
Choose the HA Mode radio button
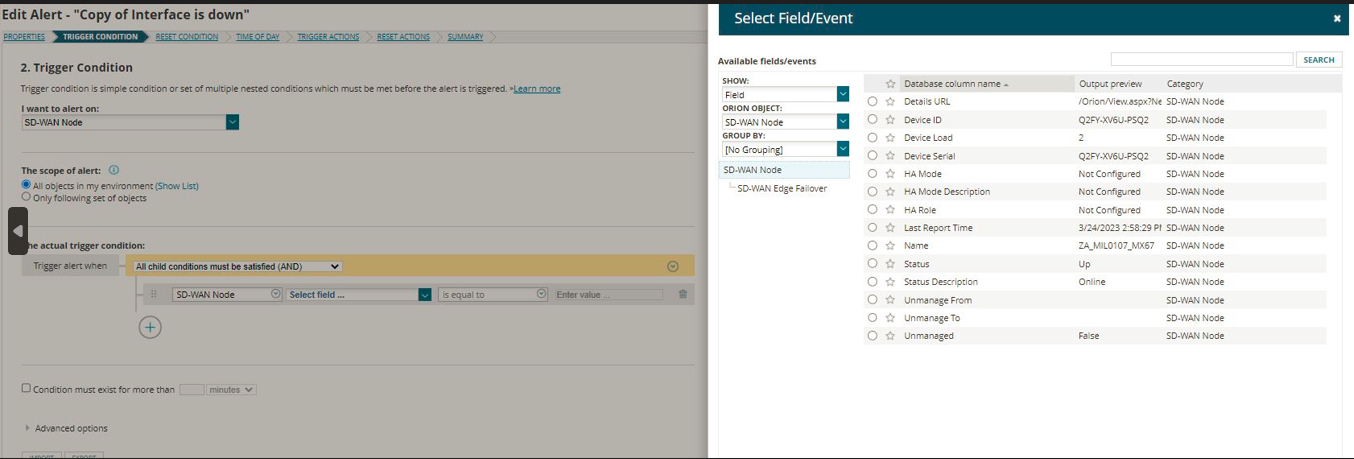point(873,174)
